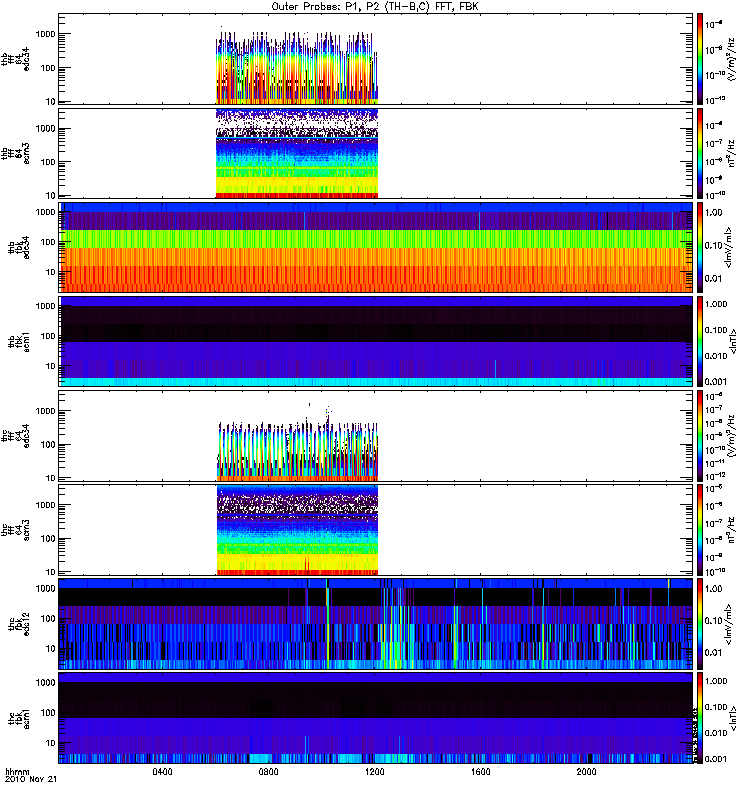
Task: Click the thc fff 64 scm3 y-axis title
Action: [x=16, y=530]
